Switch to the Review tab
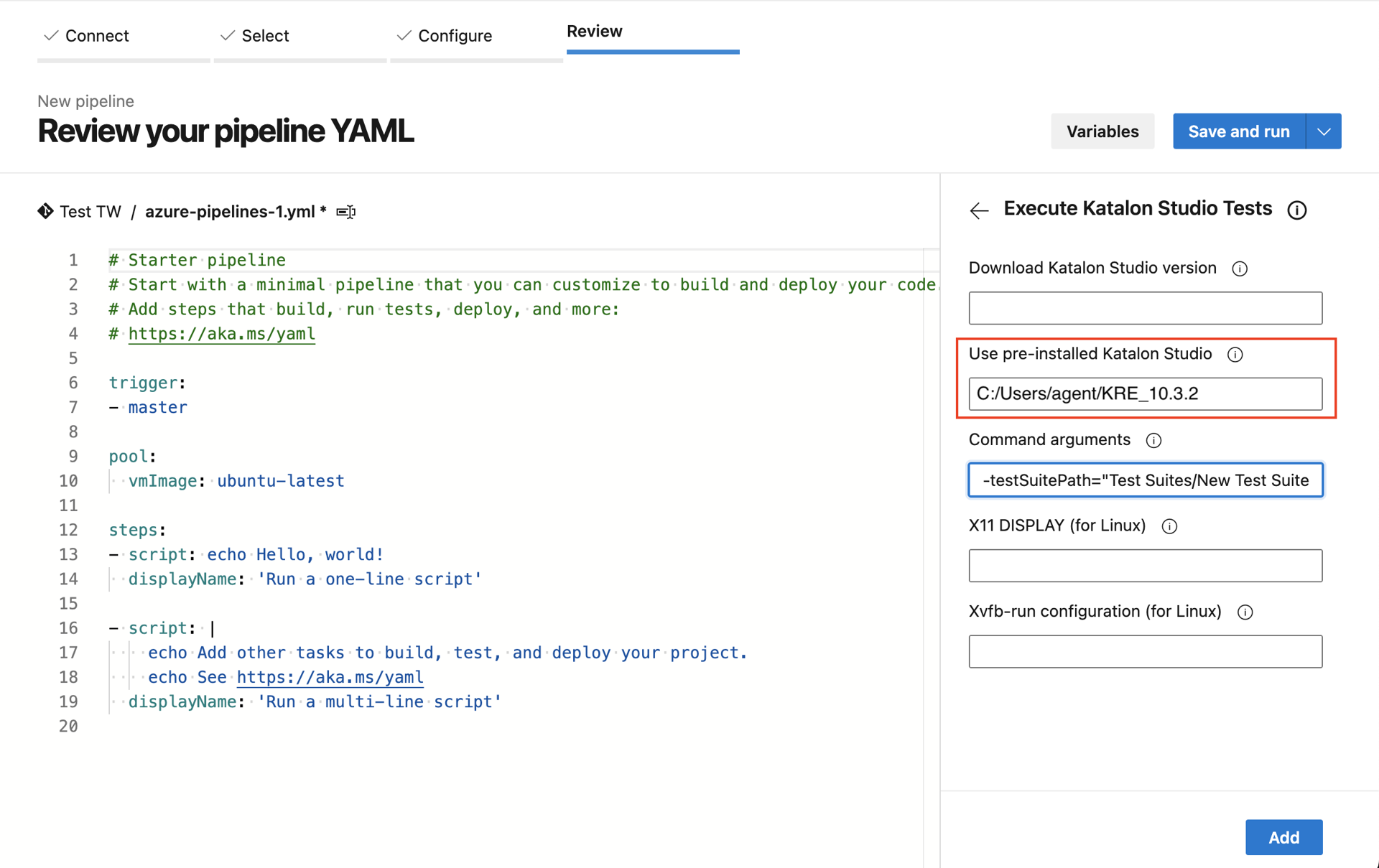The image size is (1379, 868). [x=595, y=31]
